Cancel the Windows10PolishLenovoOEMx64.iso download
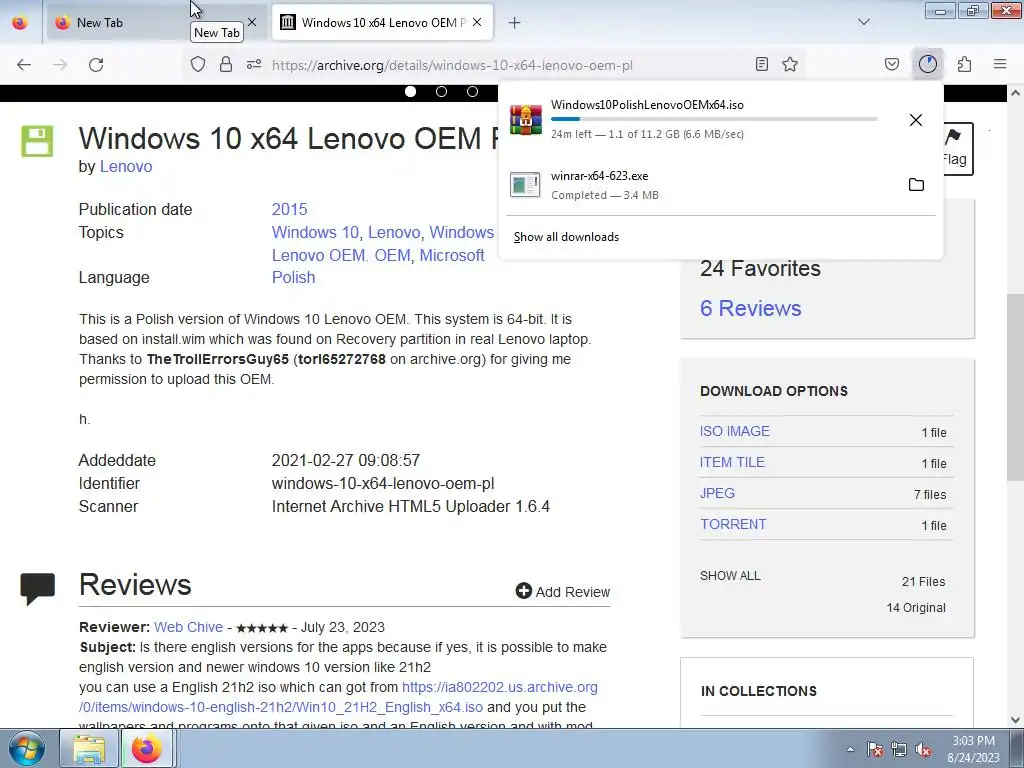Image resolution: width=1024 pixels, height=768 pixels. pyautogui.click(x=916, y=120)
